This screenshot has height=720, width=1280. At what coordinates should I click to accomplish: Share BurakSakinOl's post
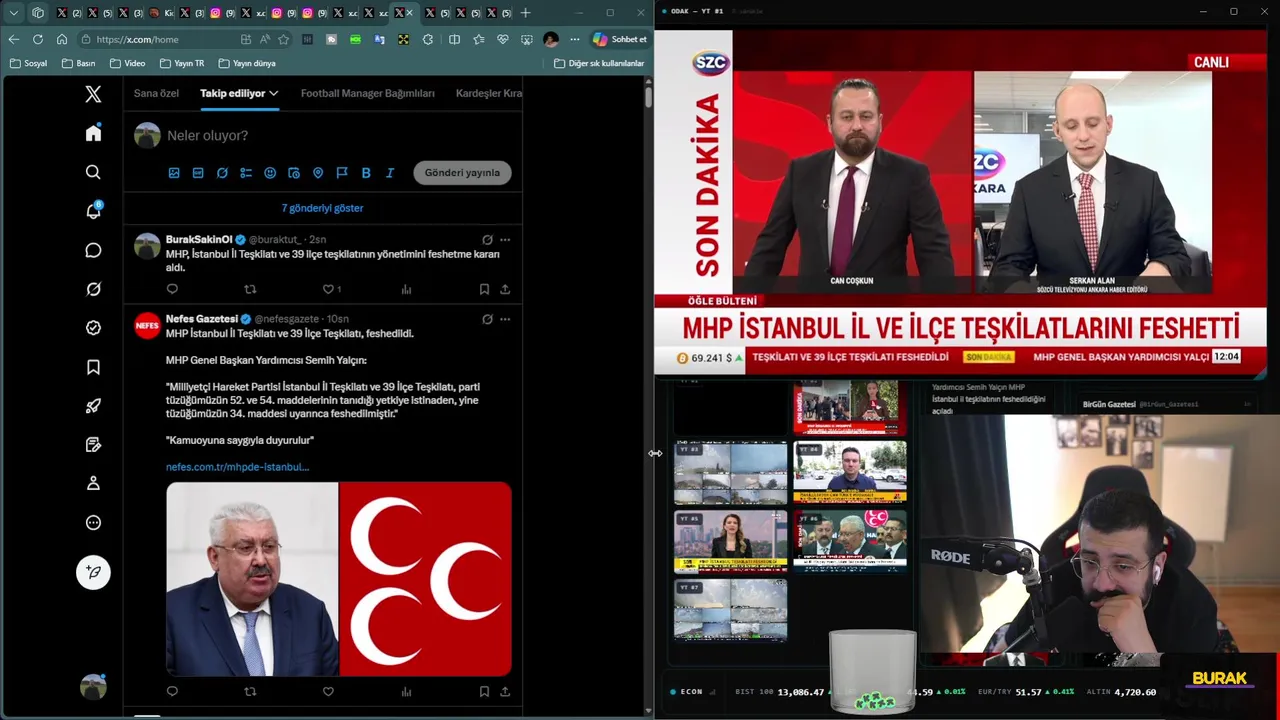[505, 289]
